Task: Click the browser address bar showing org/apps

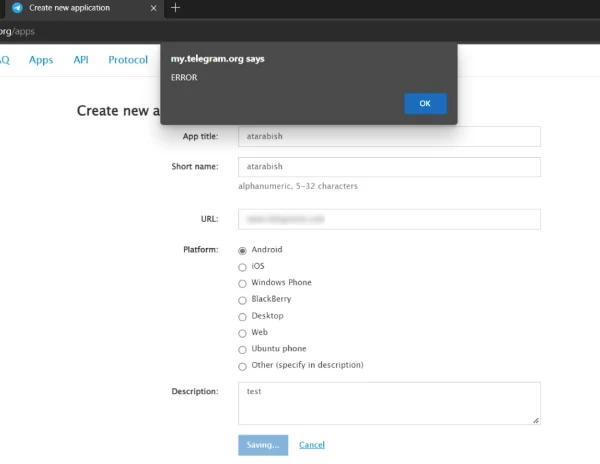Action: [300, 31]
